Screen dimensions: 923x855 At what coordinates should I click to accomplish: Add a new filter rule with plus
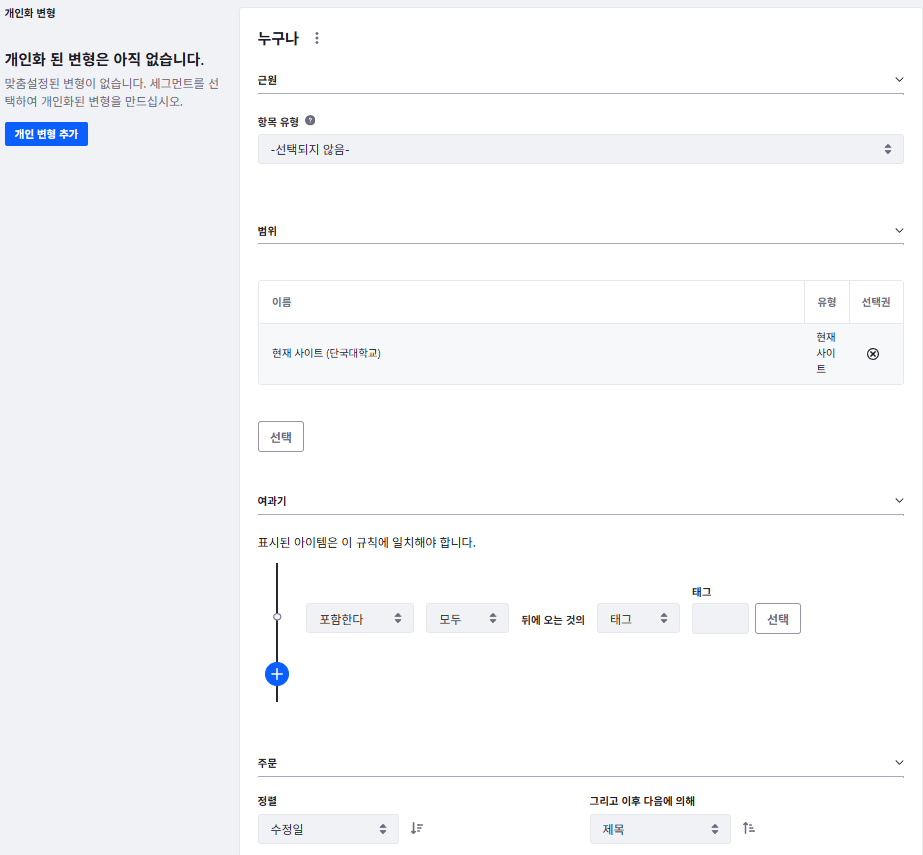tap(277, 674)
